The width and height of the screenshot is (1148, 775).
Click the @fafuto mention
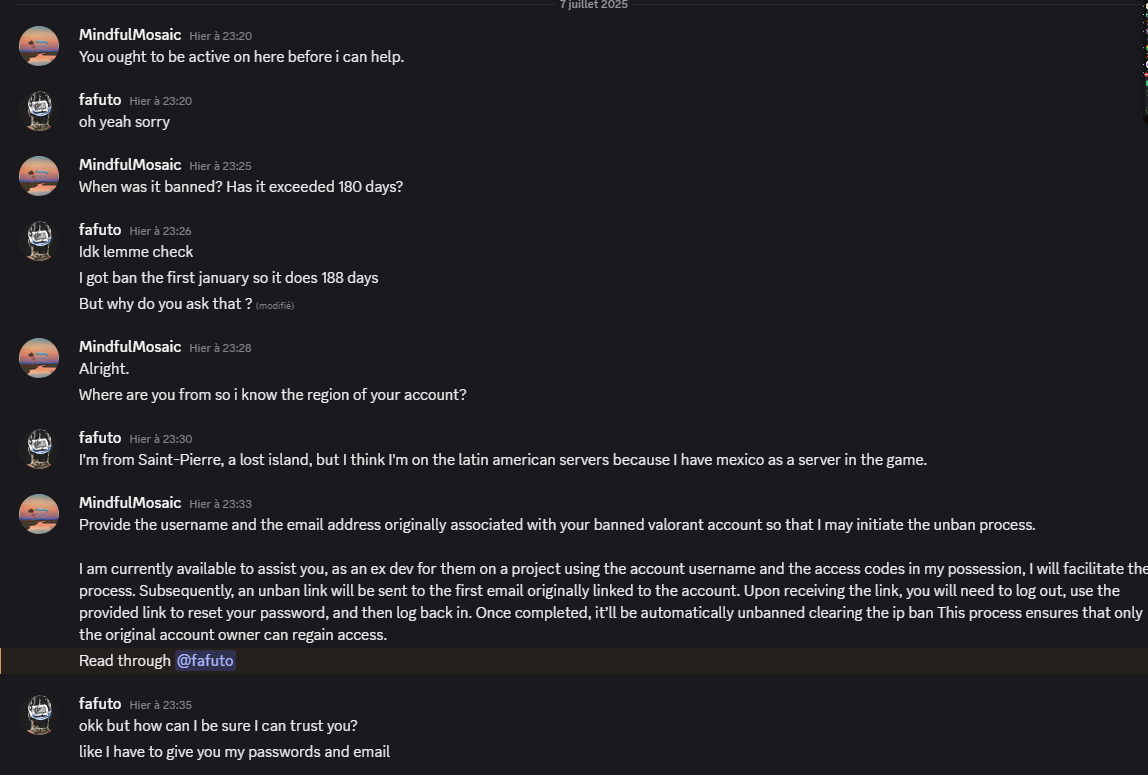tap(205, 660)
